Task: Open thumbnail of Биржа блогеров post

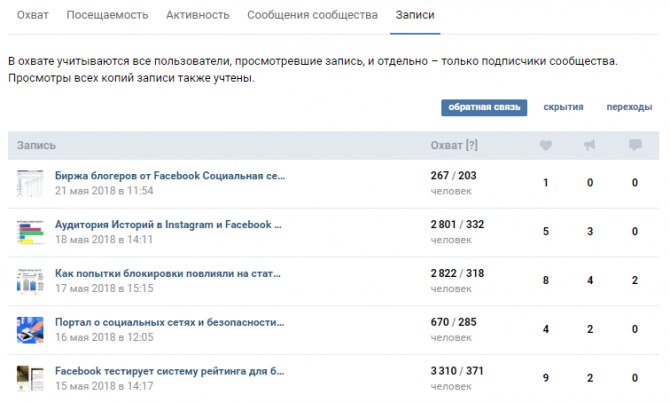Action: pyautogui.click(x=30, y=183)
